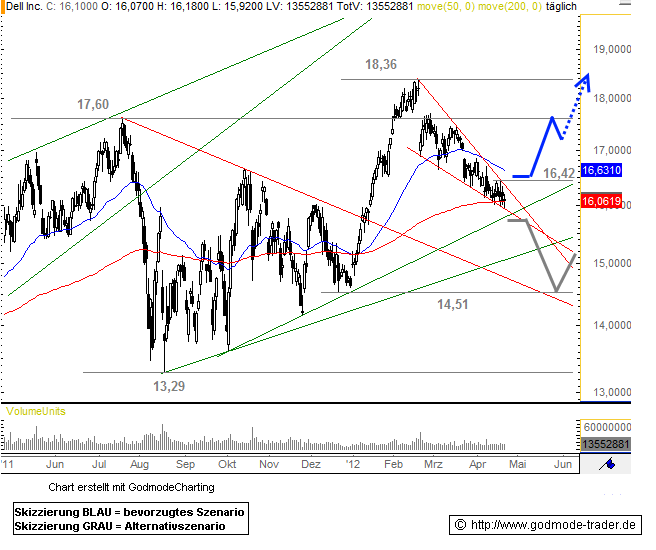Click the 19,0000 axis value
Screen dimensions: 656x550
coord(612,49)
